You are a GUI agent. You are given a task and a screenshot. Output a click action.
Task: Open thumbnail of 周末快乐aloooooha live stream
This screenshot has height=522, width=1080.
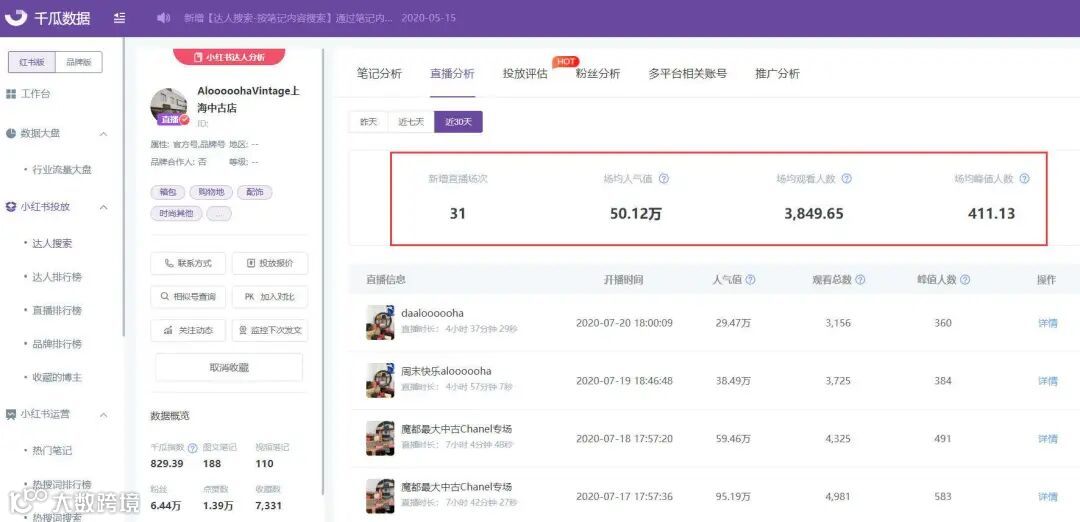tap(380, 380)
